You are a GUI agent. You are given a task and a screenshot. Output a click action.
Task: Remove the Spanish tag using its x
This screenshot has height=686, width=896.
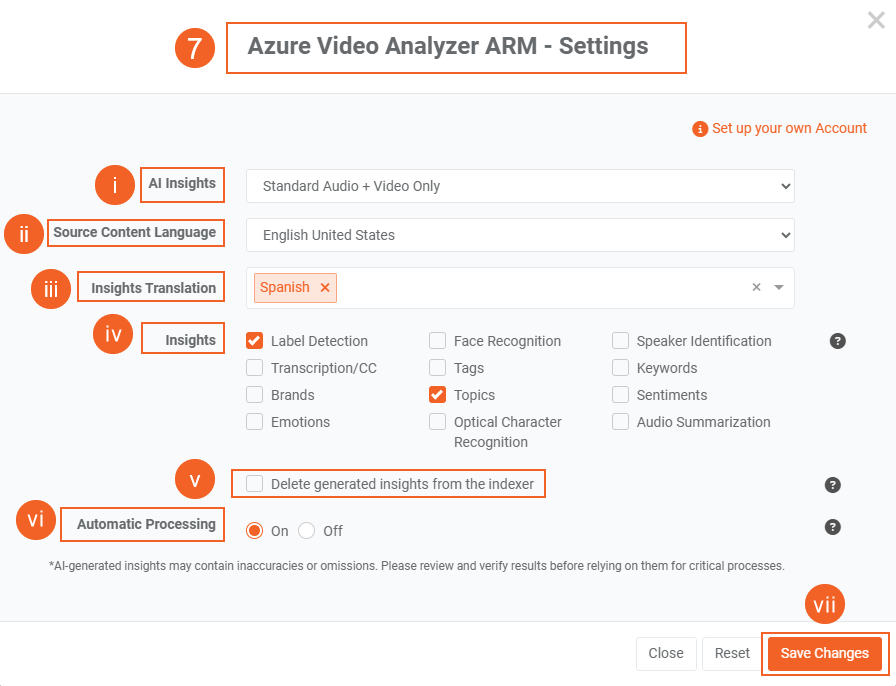(325, 288)
